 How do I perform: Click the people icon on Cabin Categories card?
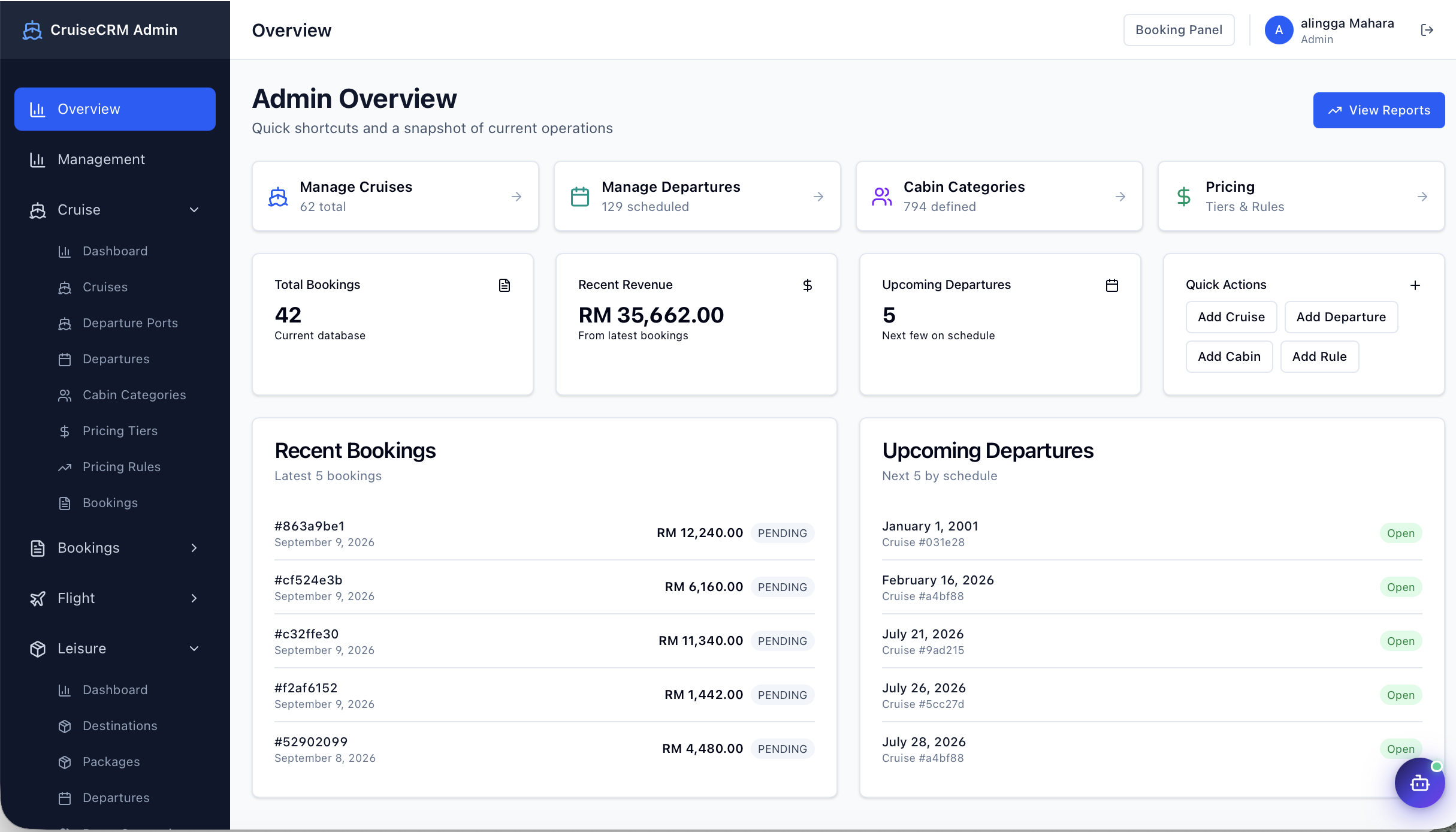click(882, 197)
